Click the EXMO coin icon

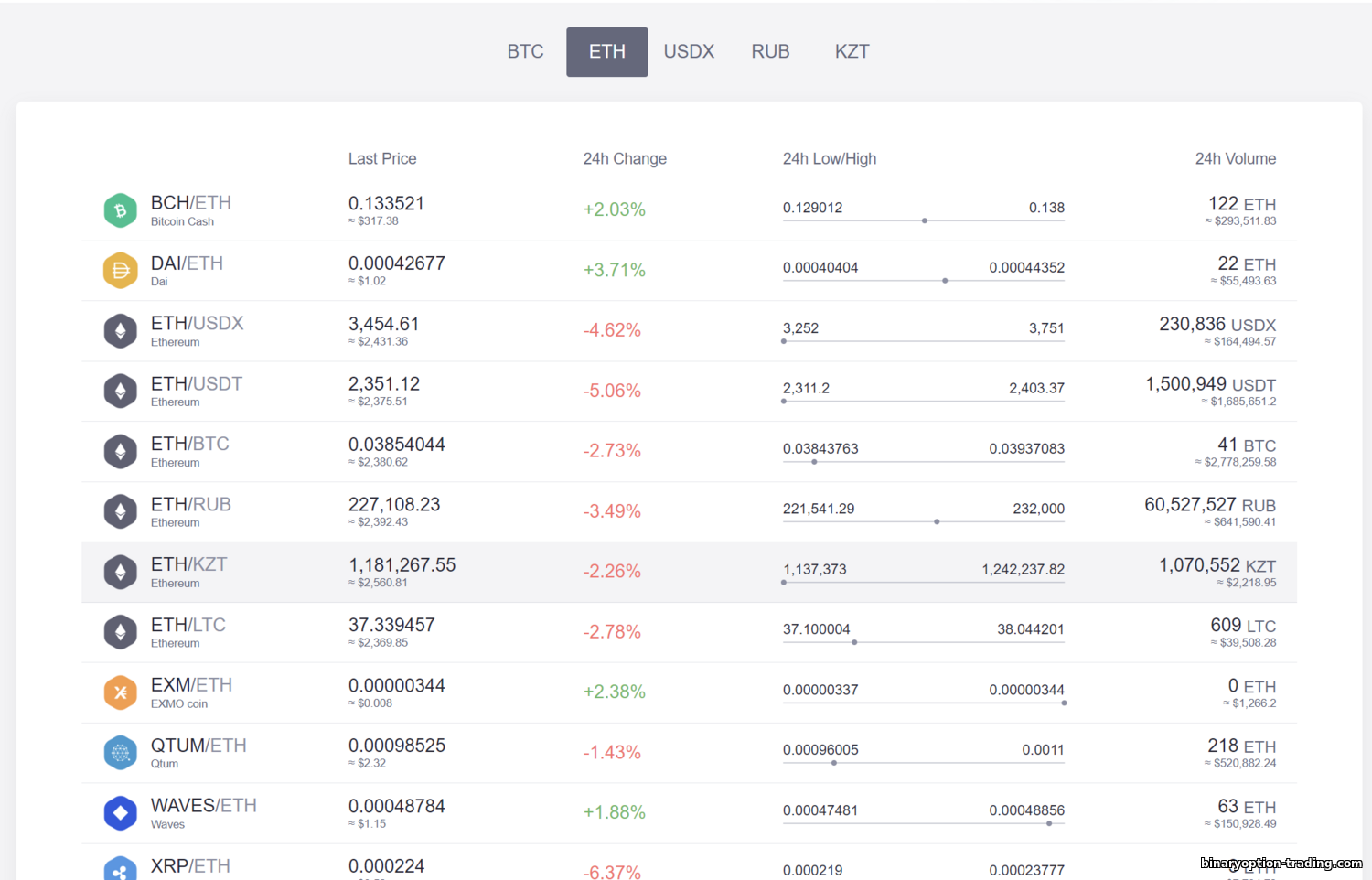[x=120, y=692]
